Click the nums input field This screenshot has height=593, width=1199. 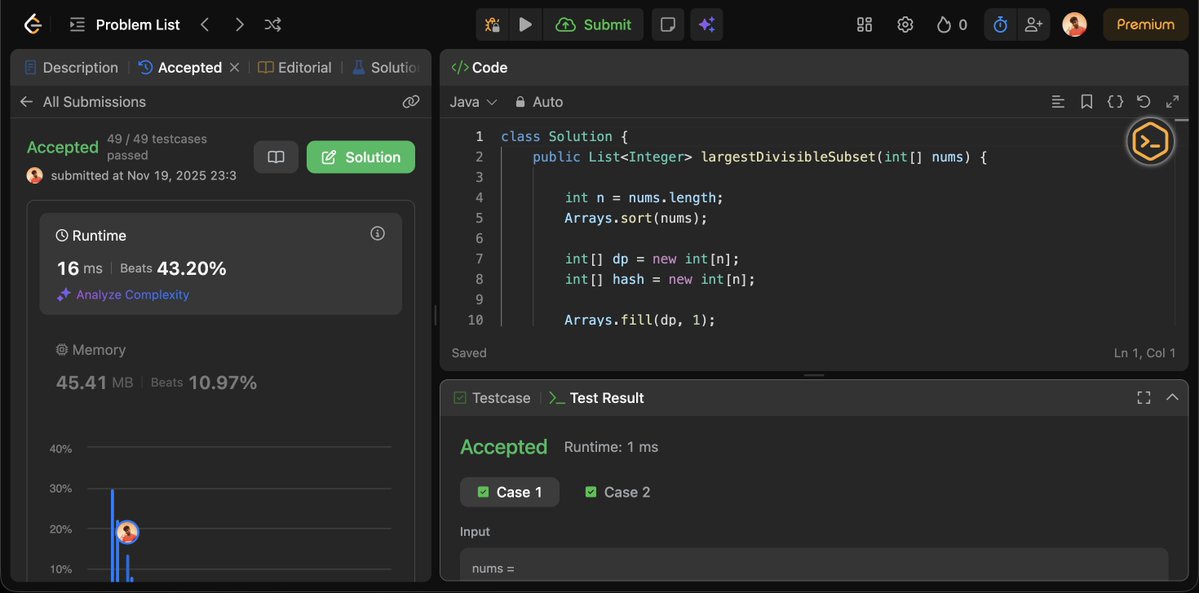coord(814,565)
